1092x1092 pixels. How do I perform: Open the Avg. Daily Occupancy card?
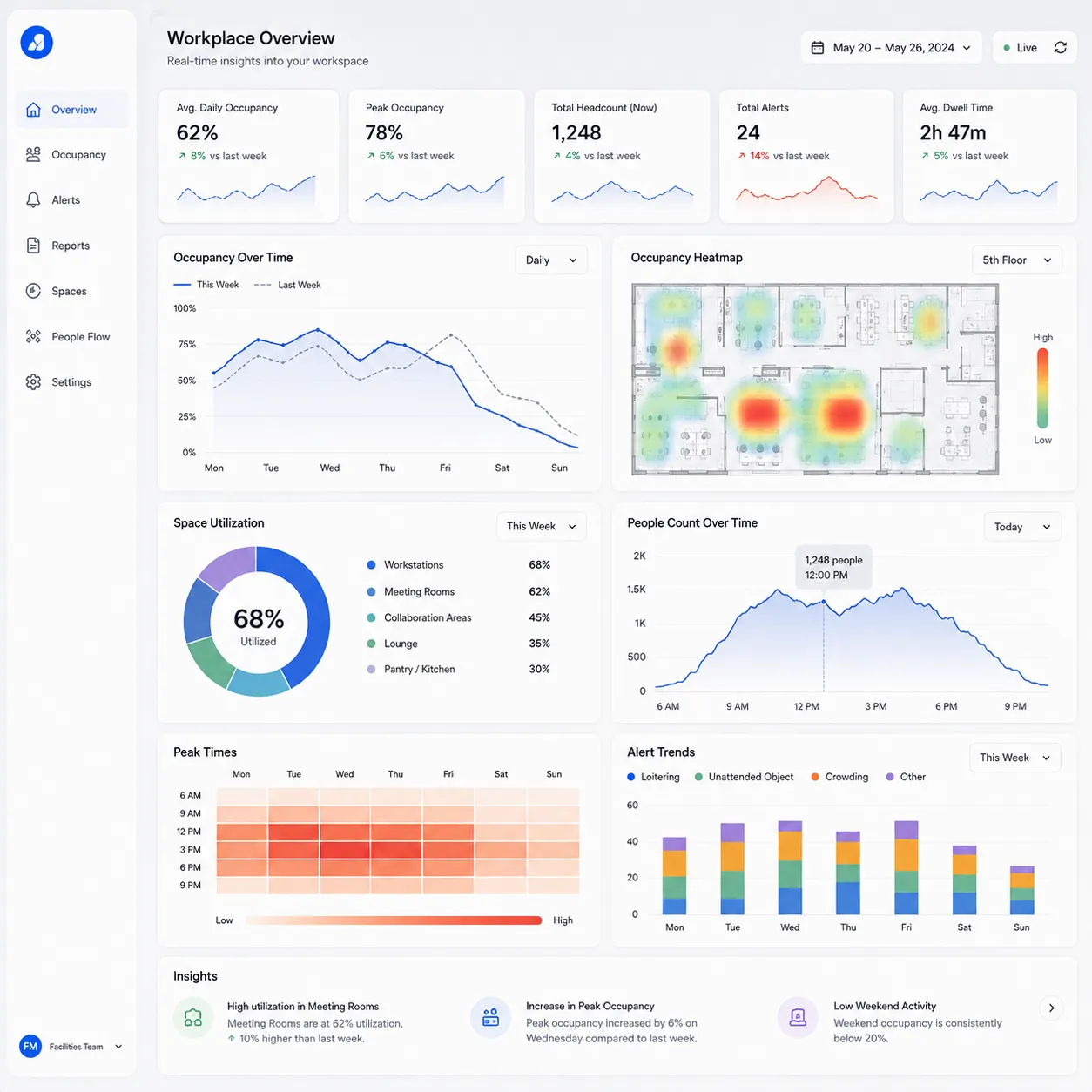[249, 156]
